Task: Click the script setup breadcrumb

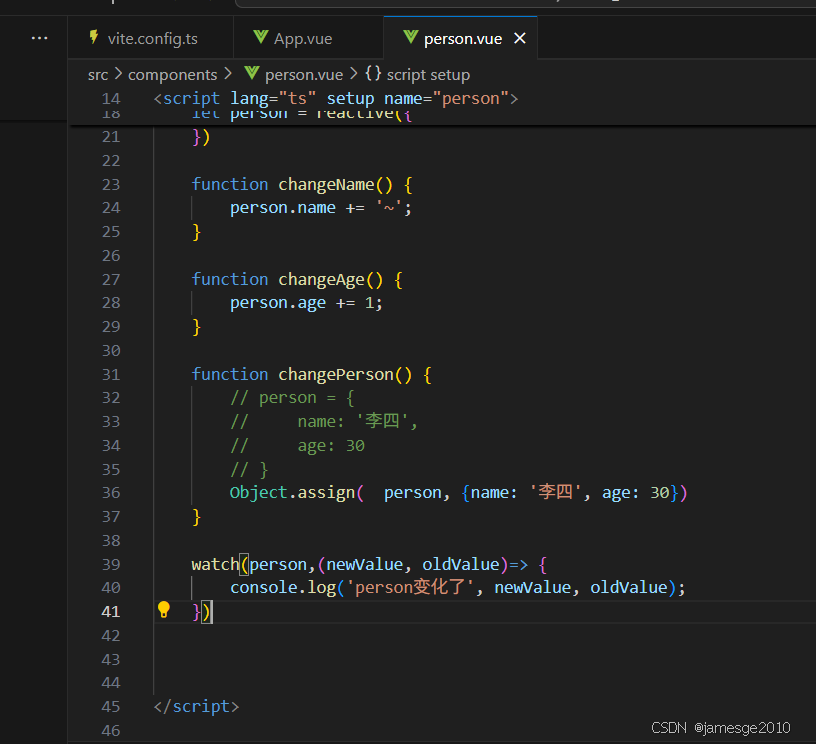Action: click(428, 75)
